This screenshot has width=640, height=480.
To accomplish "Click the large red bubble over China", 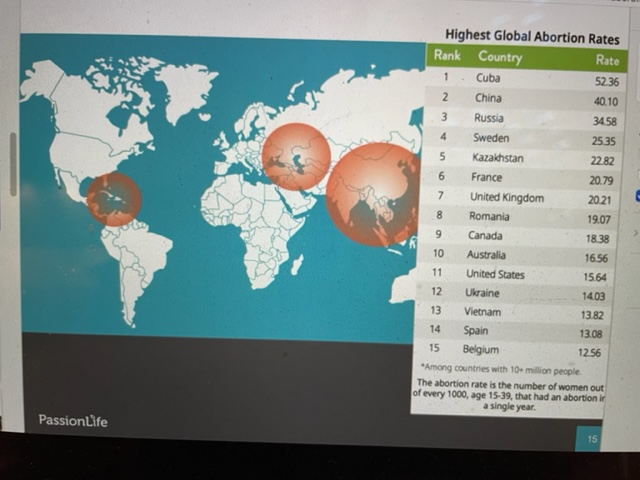I will (373, 194).
